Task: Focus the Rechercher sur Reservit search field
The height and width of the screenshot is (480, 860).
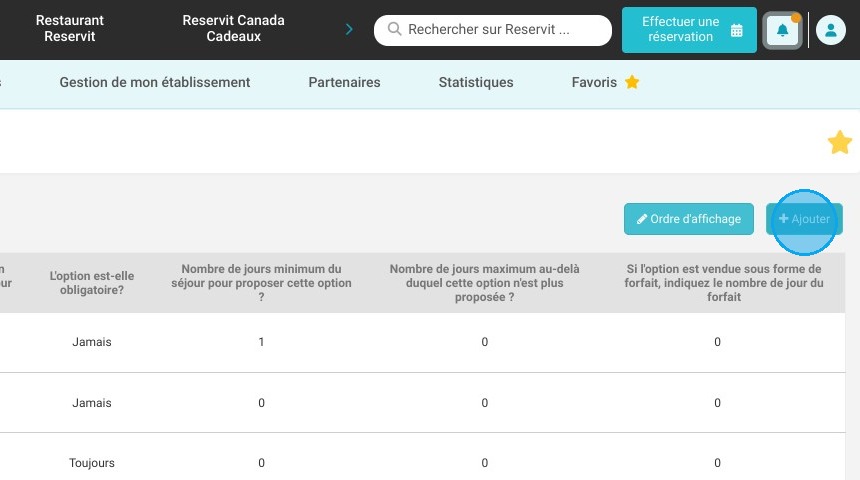Action: [500, 30]
